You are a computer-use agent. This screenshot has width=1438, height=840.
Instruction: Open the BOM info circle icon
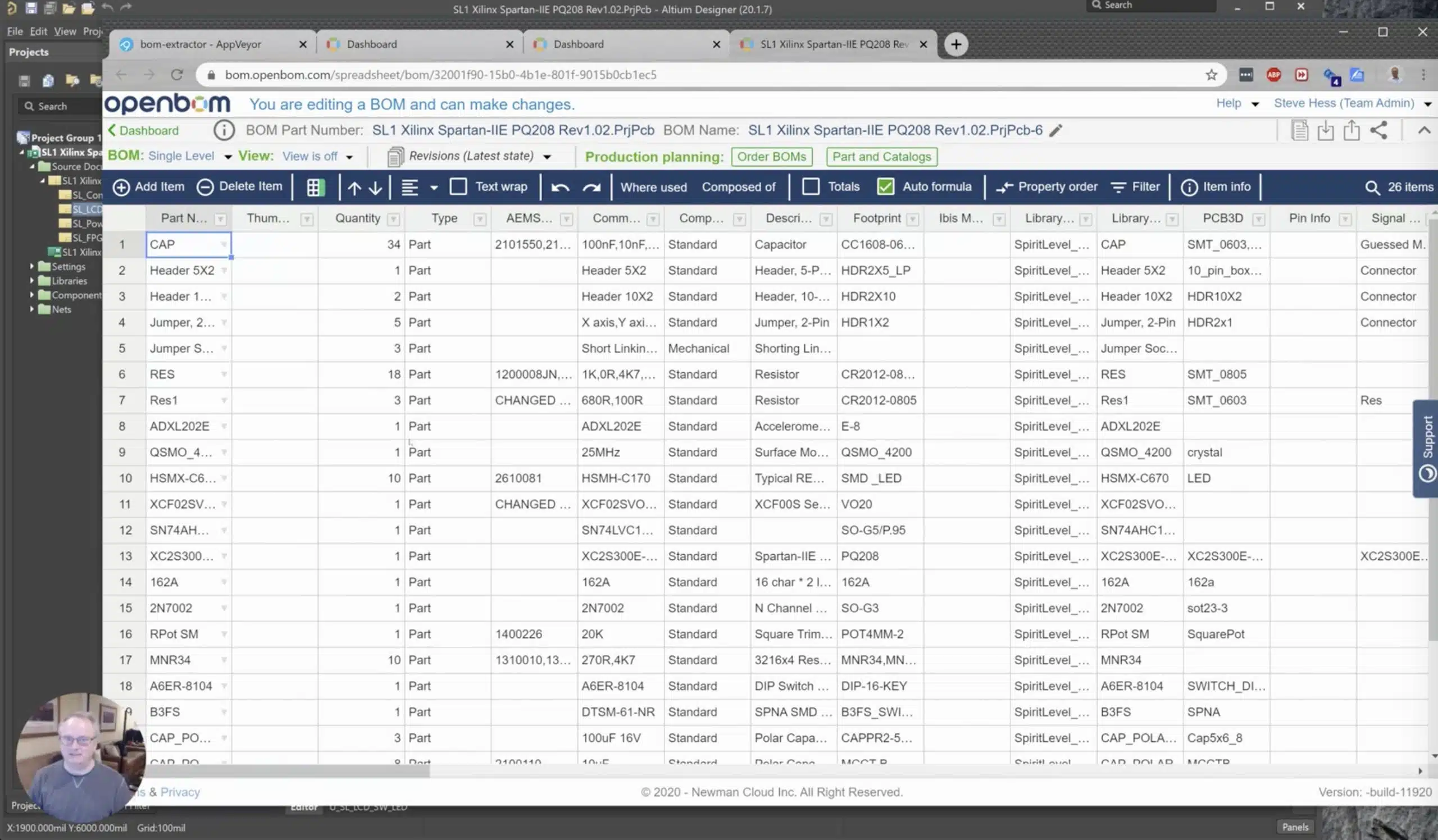coord(224,130)
